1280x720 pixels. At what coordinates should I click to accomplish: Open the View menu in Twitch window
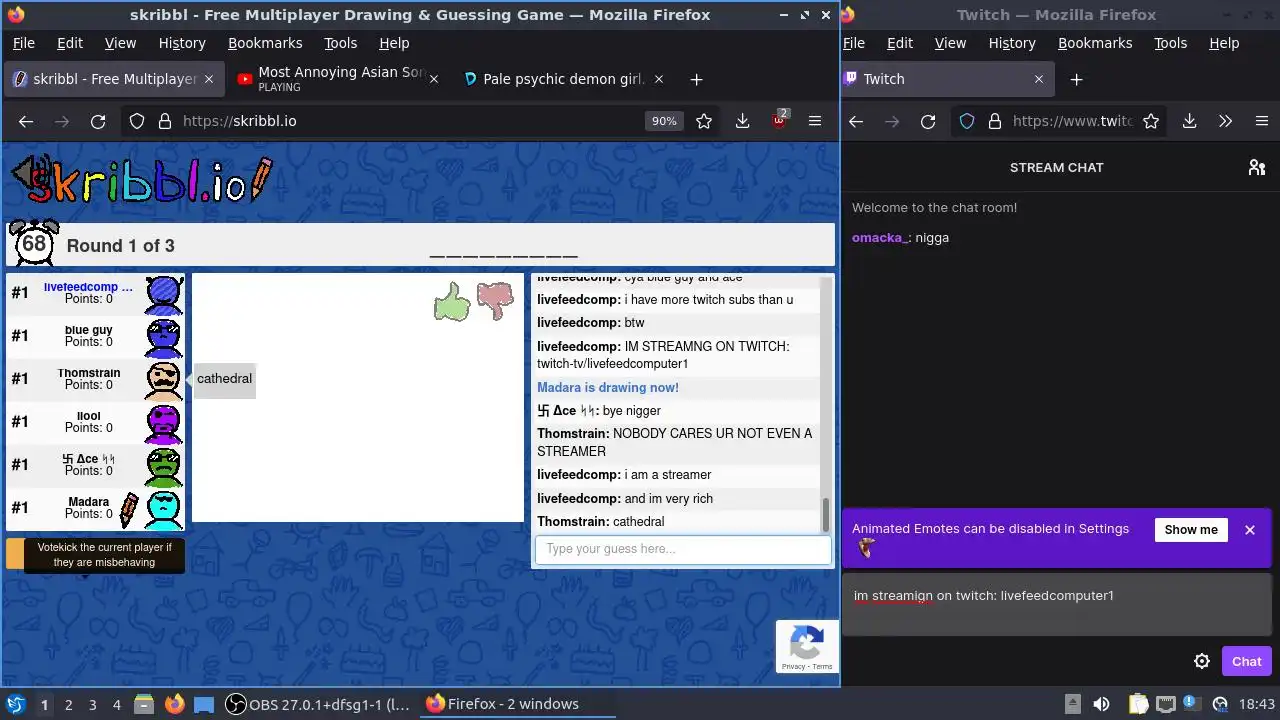[950, 43]
